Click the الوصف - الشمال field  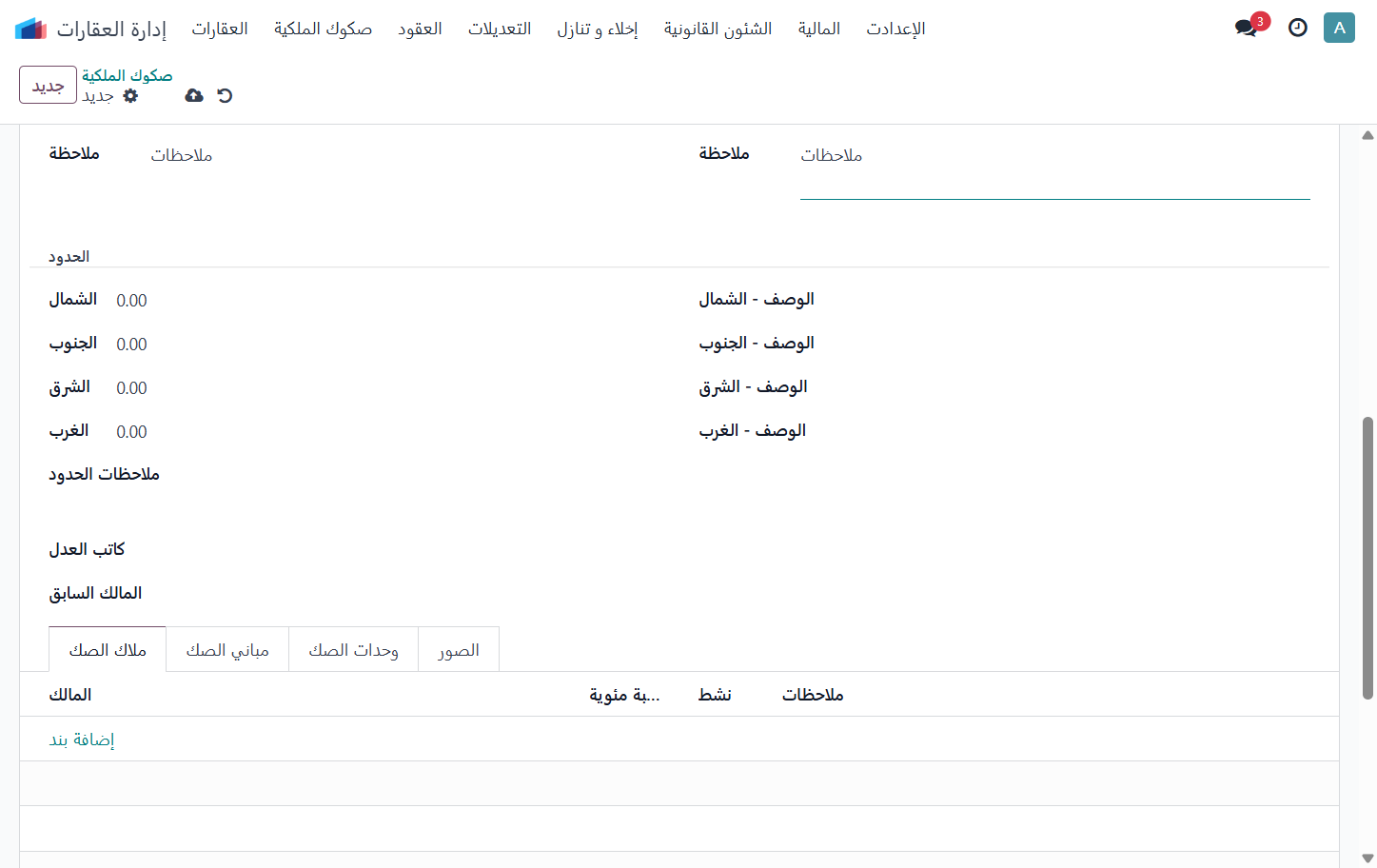tap(1072, 300)
